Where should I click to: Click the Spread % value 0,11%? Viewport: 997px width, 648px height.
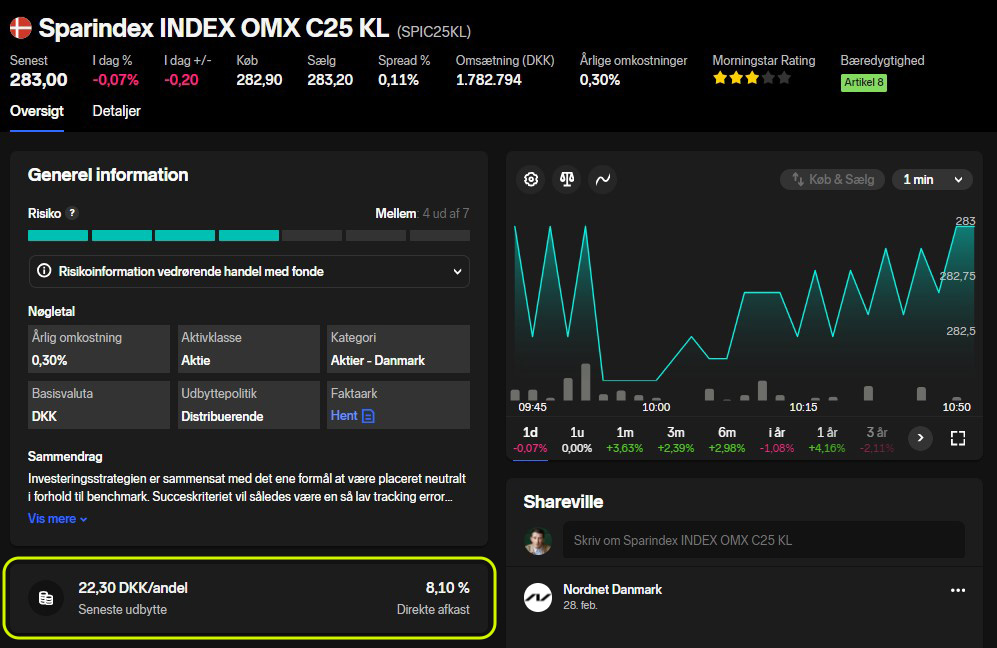(398, 80)
